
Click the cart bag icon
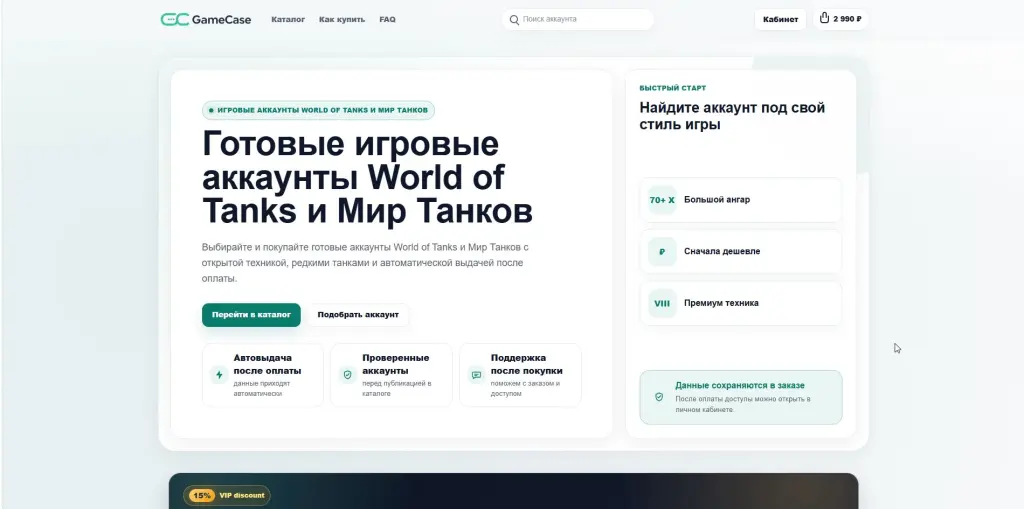point(825,18)
